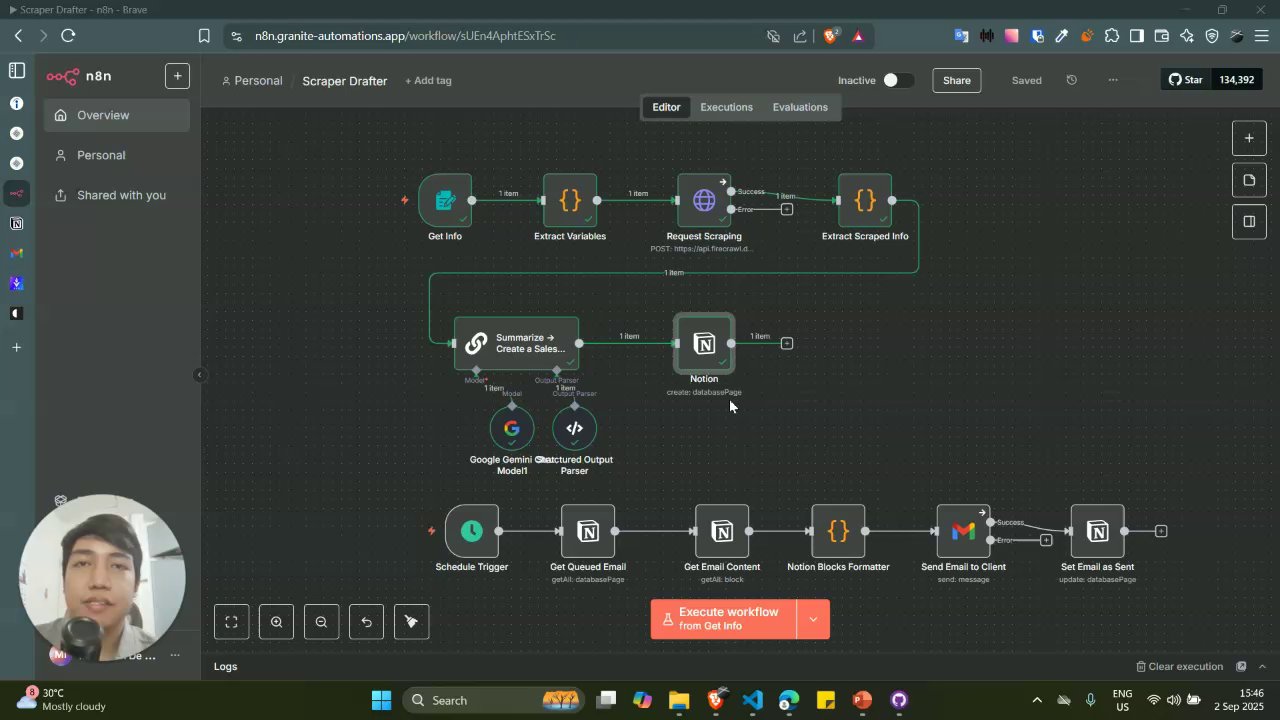Open the browser extensions puzzle icon
1280x720 pixels.
coord(1112,36)
